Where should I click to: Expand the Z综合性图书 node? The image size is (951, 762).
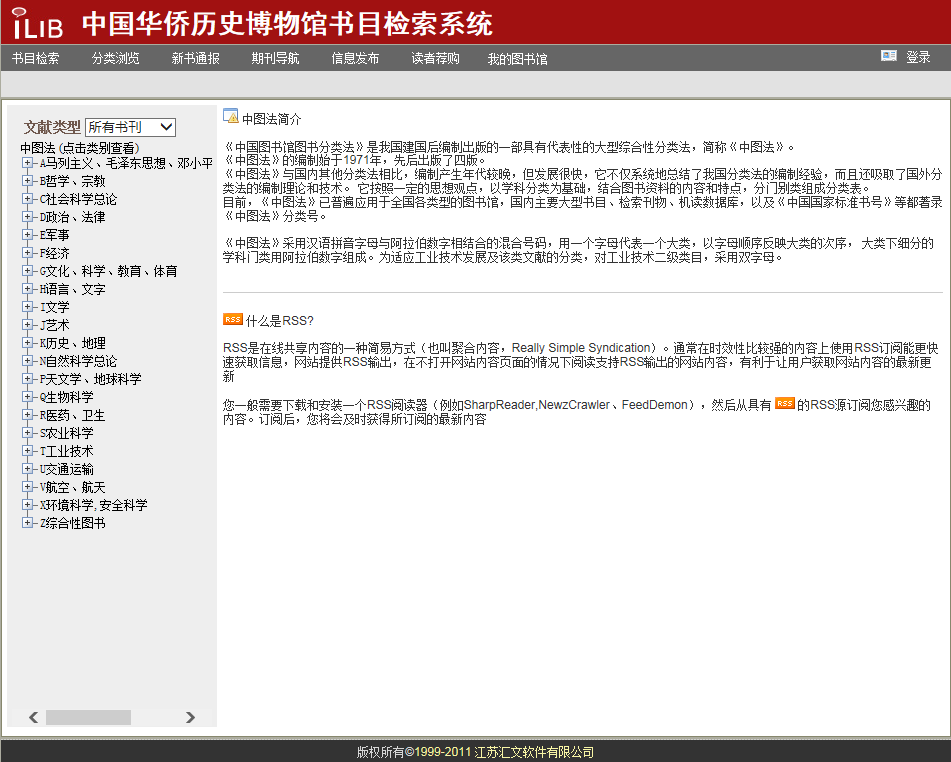28,523
